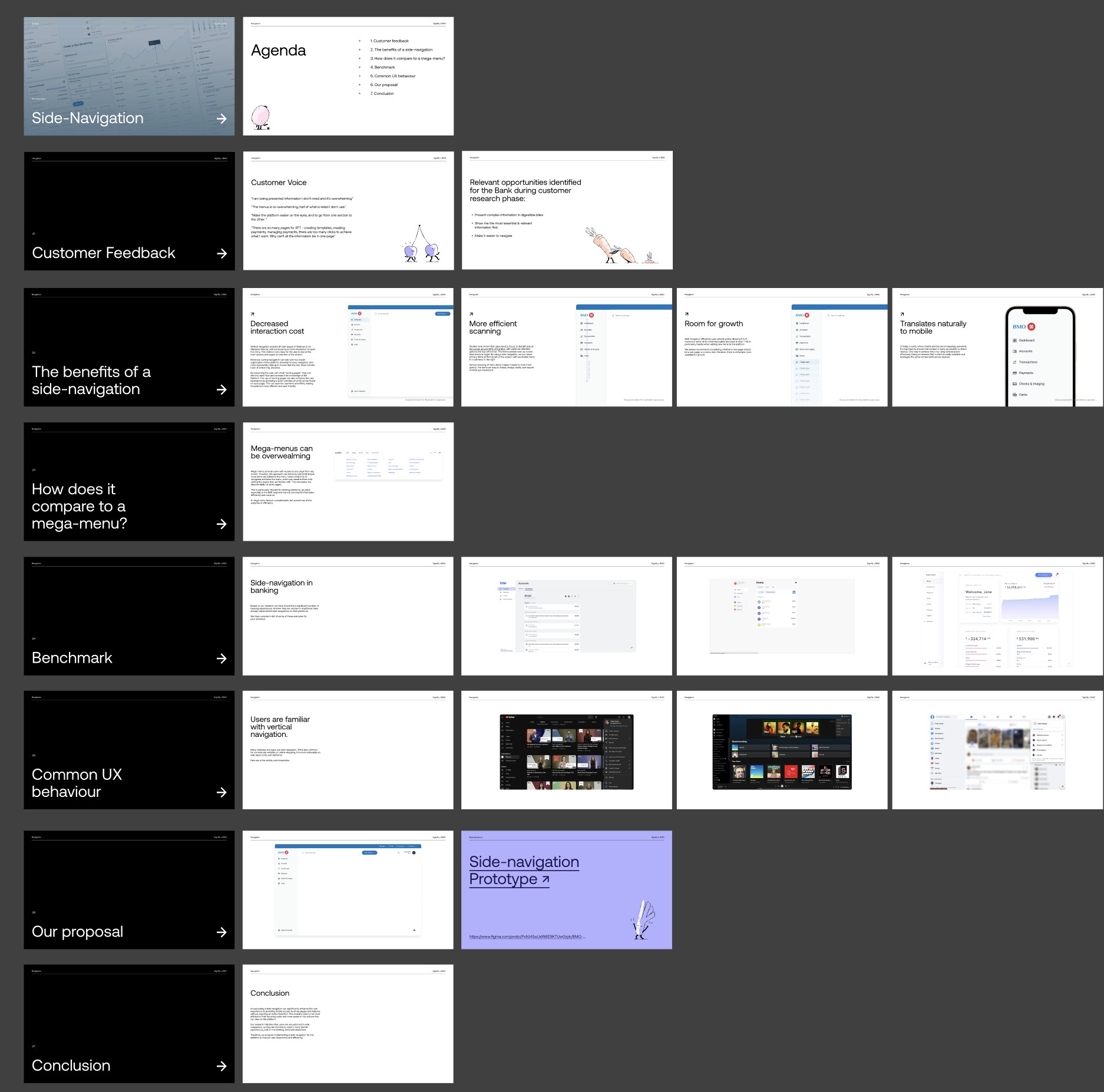Screen dimensions: 1104x1092
Task: Select the 'Benchmark' title on black slide
Action: pos(72,658)
